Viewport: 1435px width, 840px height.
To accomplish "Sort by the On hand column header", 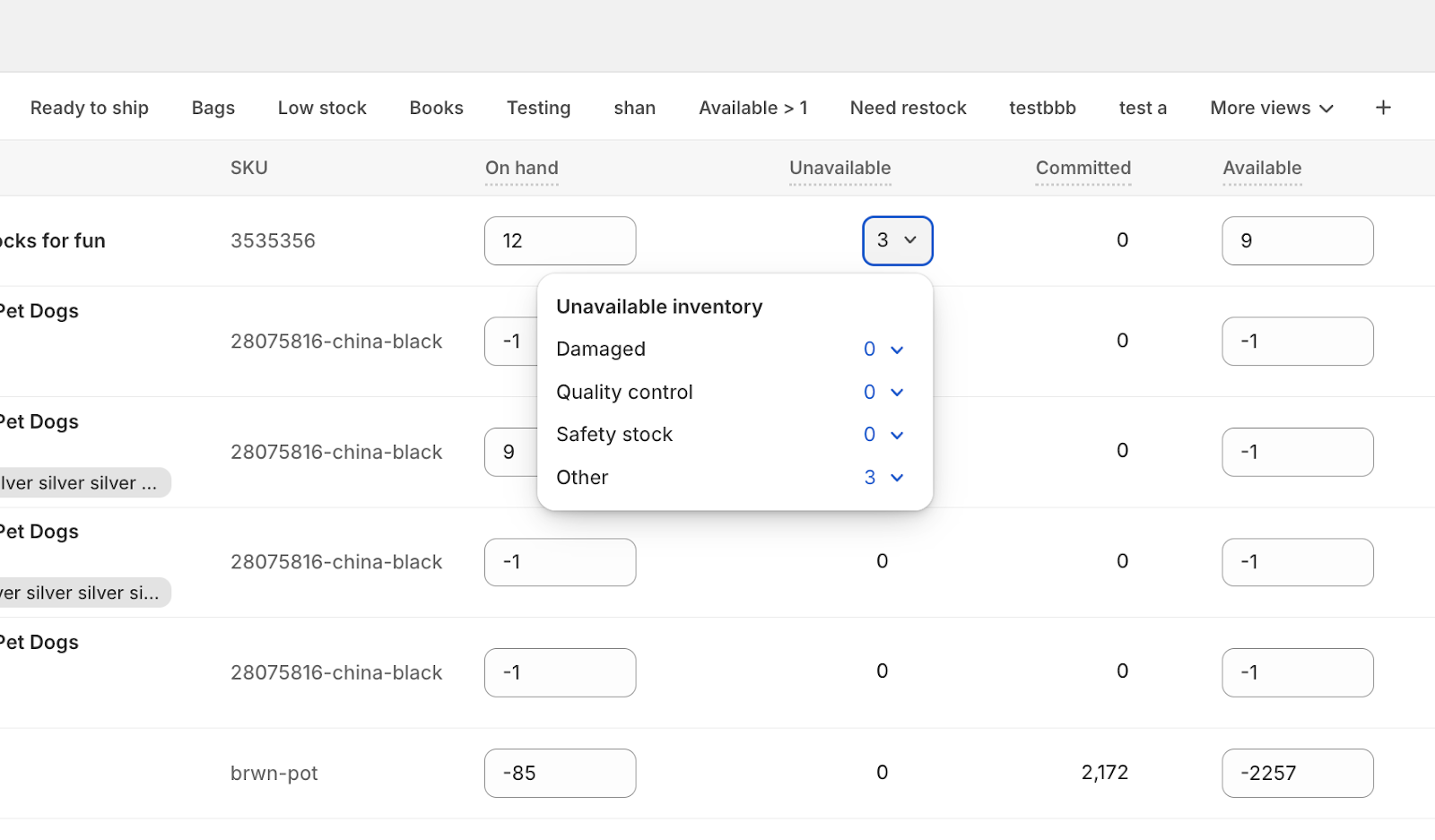I will 521,168.
